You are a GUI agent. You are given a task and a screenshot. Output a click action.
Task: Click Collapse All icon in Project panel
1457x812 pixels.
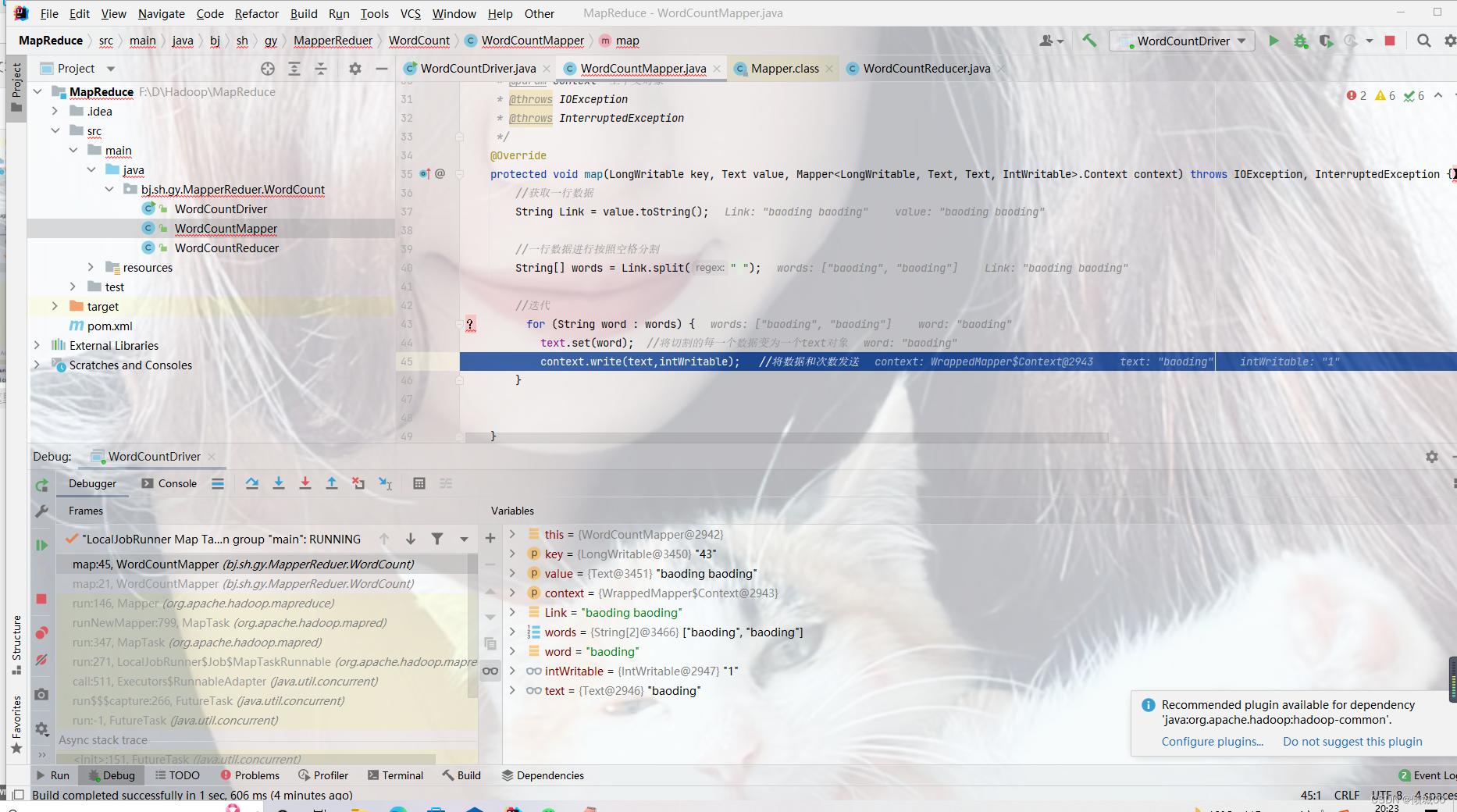(321, 69)
